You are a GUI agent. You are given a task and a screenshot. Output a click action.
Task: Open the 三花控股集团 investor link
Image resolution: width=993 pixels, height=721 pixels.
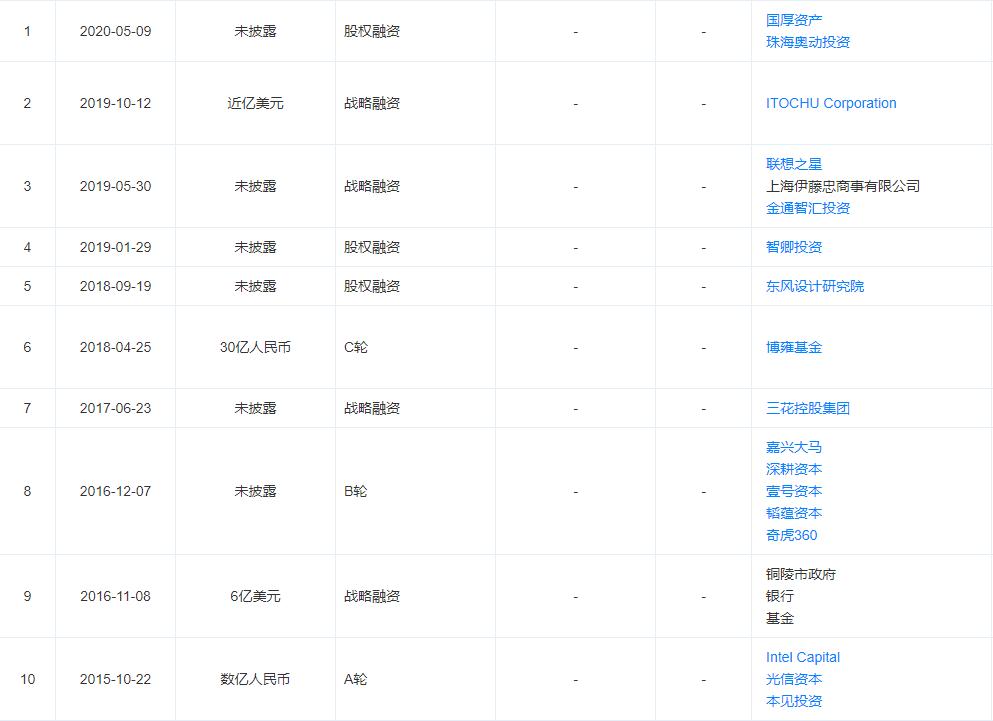tap(807, 408)
